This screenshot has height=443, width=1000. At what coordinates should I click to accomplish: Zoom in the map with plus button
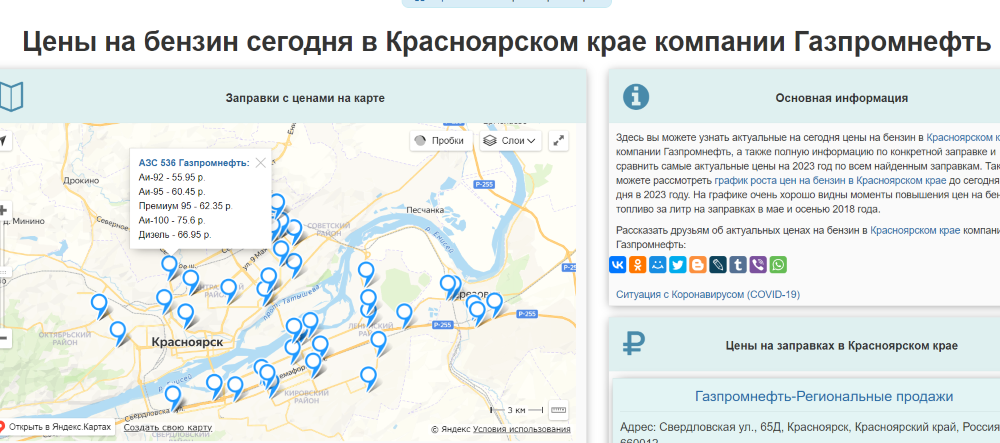tap(3, 210)
